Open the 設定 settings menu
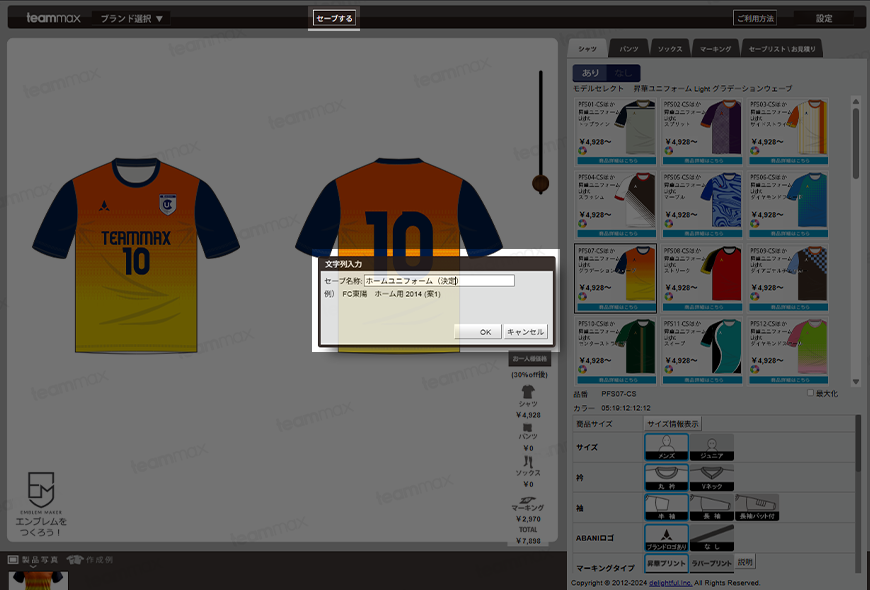Screen dimensions: 870x590 824,18
